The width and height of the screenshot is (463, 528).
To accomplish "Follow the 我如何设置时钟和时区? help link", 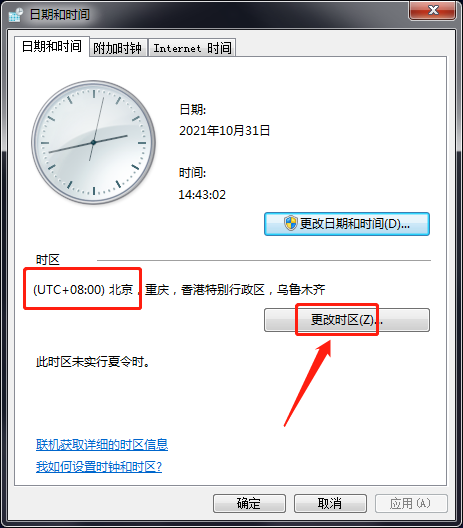I will (x=99, y=467).
